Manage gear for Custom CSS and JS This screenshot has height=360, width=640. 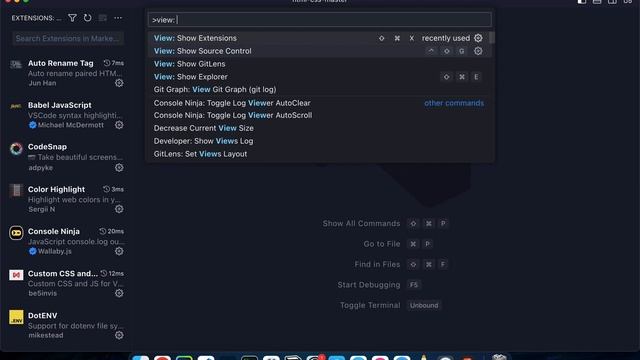pyautogui.click(x=119, y=293)
